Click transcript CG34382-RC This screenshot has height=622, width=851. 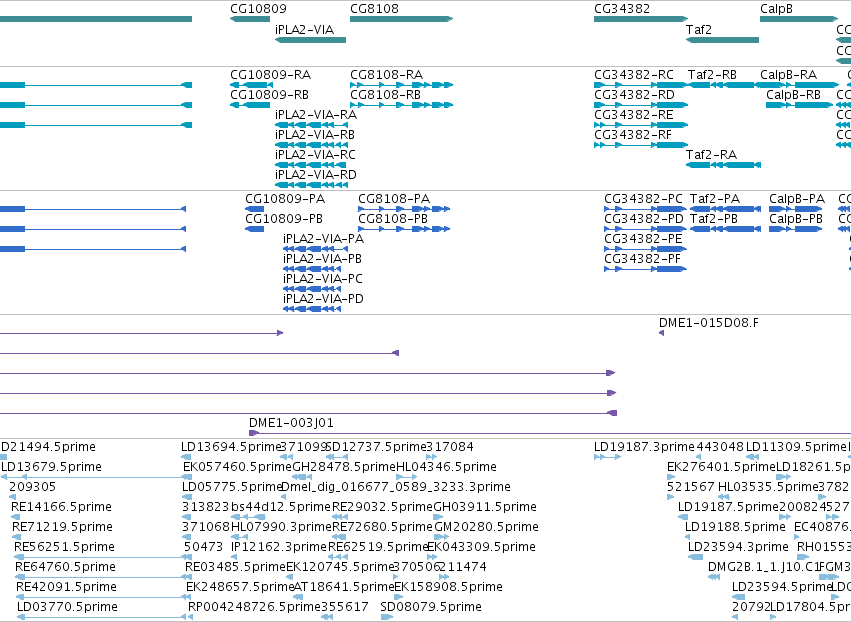[x=641, y=85]
